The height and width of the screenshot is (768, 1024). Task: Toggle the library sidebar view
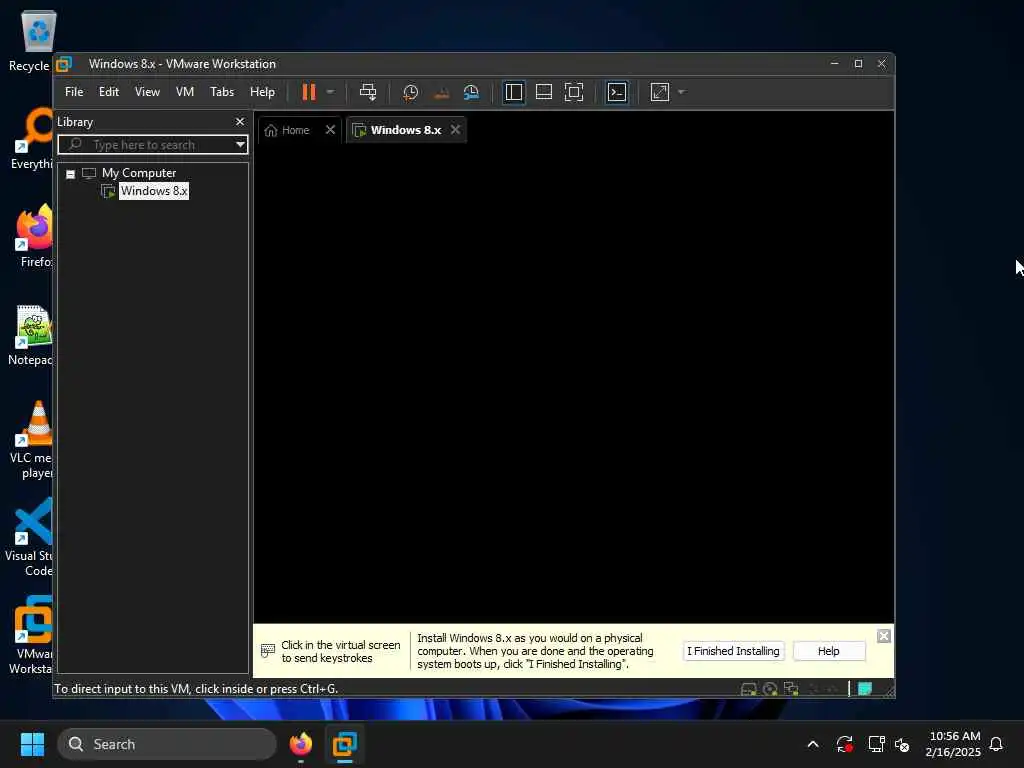point(514,92)
